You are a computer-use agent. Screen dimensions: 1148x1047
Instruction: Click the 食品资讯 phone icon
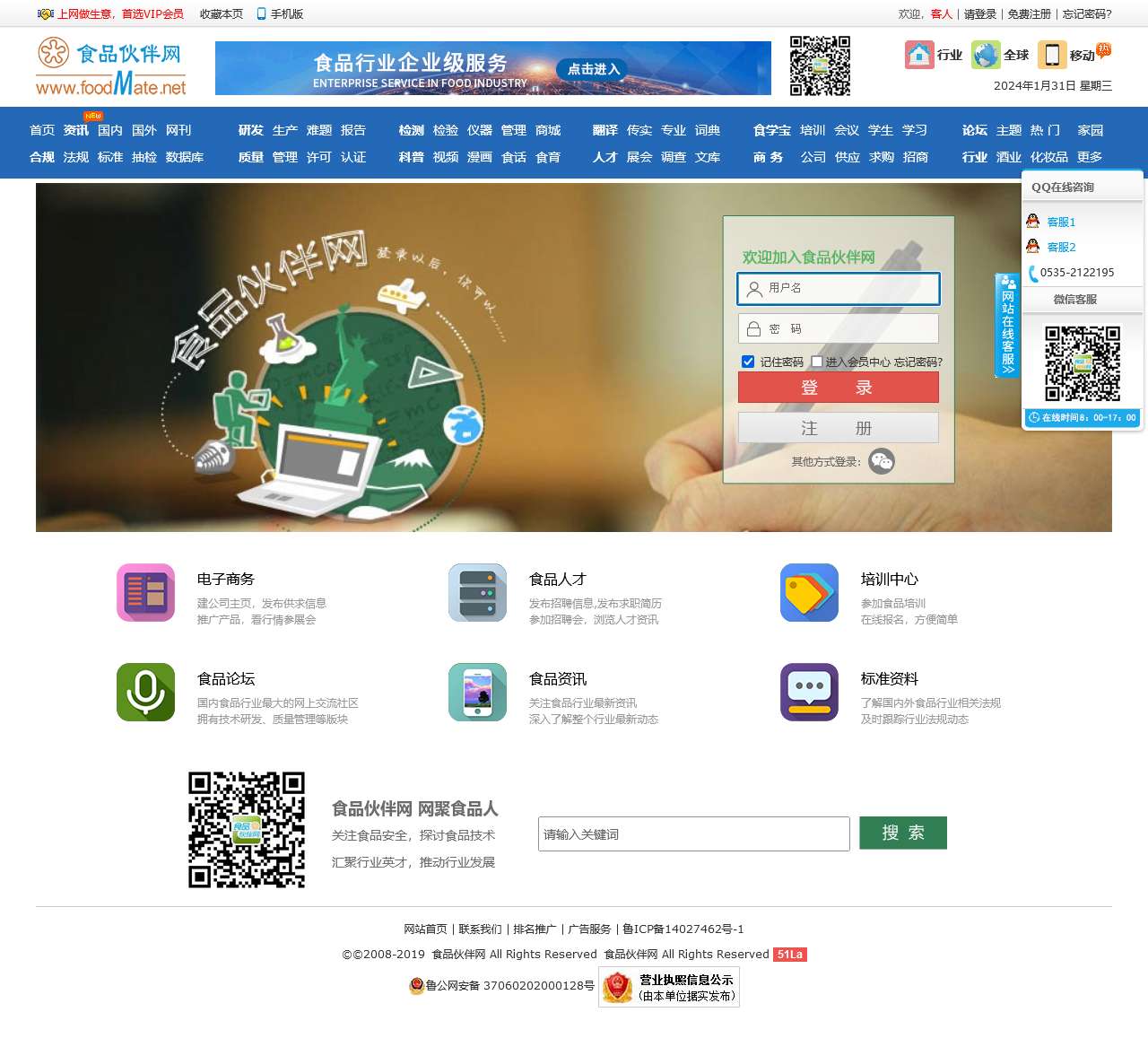point(477,692)
